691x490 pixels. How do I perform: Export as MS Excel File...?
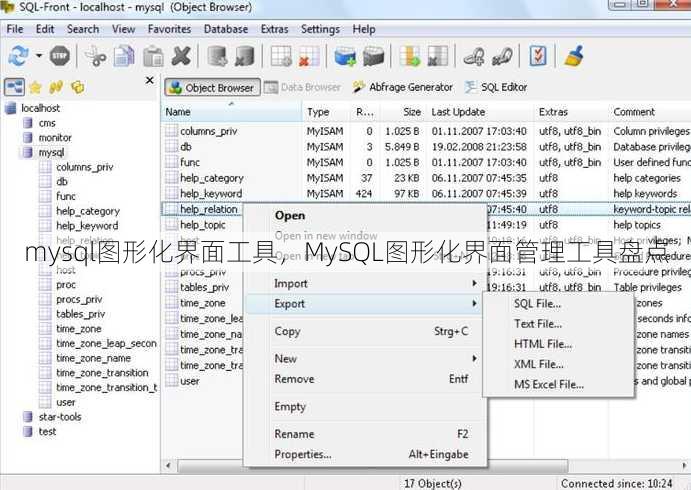pyautogui.click(x=558, y=385)
